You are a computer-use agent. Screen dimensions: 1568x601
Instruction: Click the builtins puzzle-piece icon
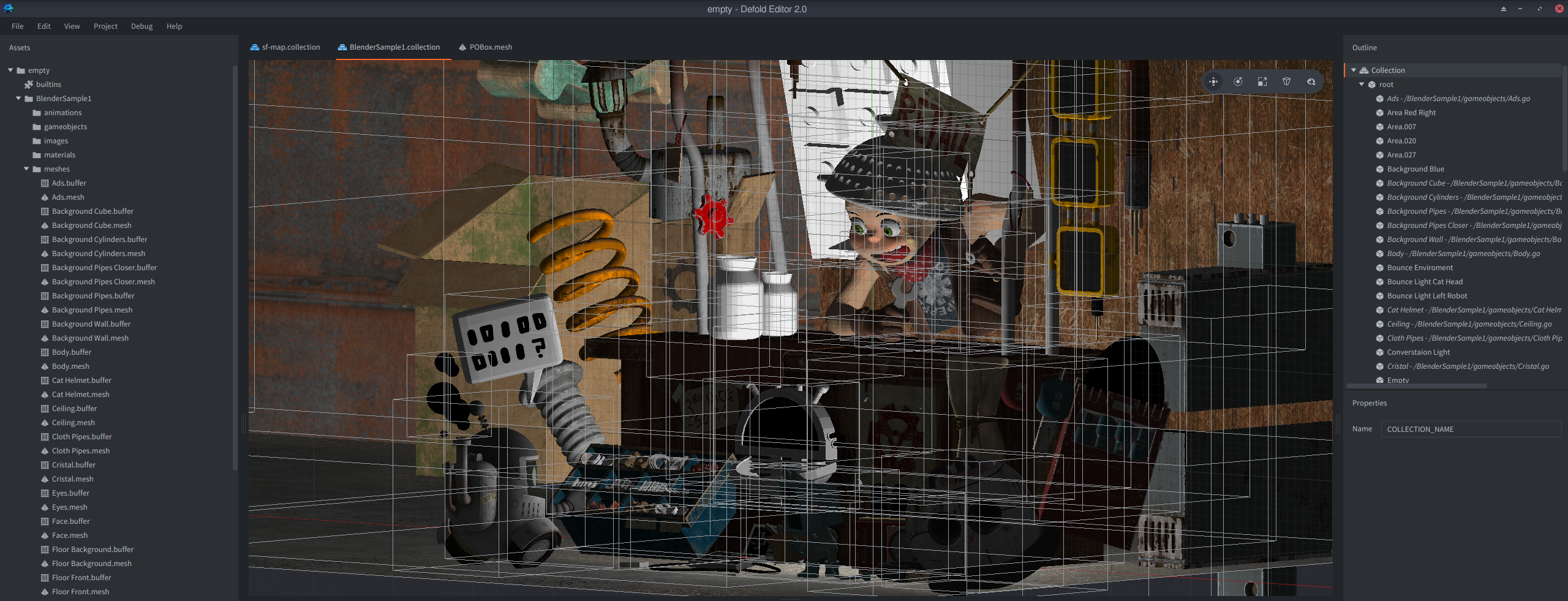tap(29, 85)
